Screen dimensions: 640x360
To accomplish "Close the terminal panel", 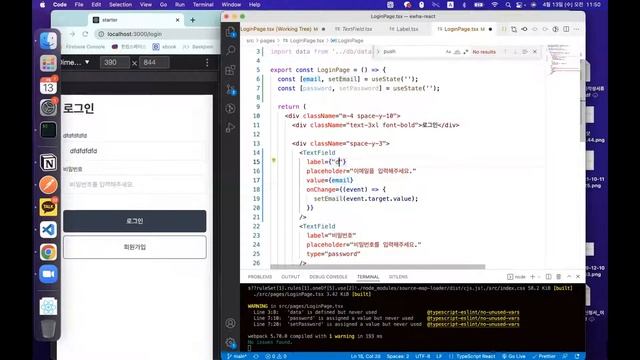I will coord(578,277).
